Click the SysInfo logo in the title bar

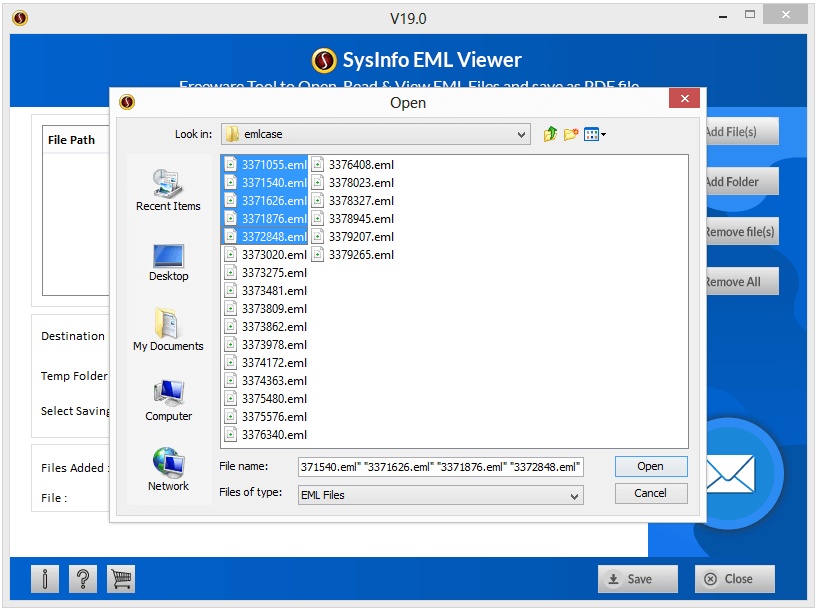pos(20,18)
